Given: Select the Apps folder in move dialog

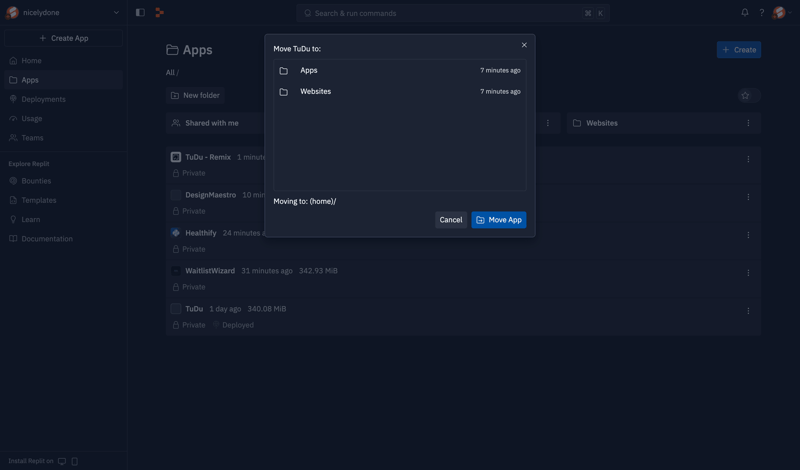Looking at the screenshot, I should (399, 70).
